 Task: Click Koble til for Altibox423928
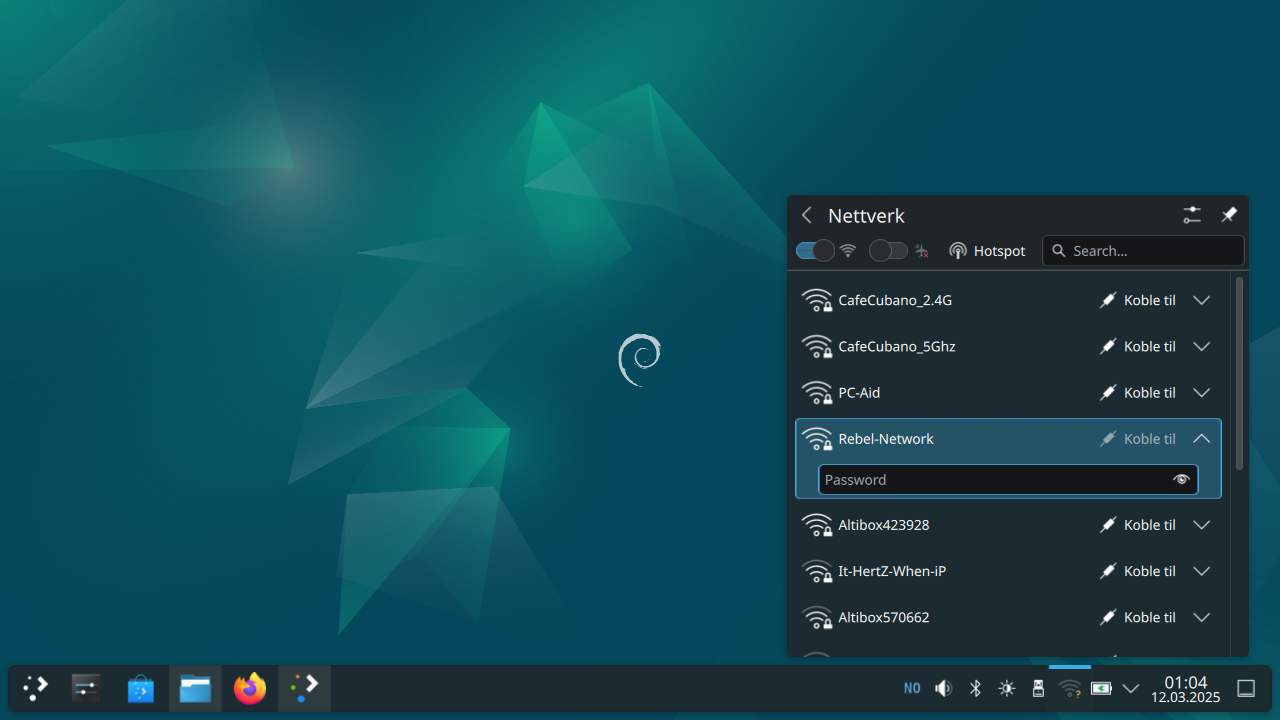click(1138, 525)
